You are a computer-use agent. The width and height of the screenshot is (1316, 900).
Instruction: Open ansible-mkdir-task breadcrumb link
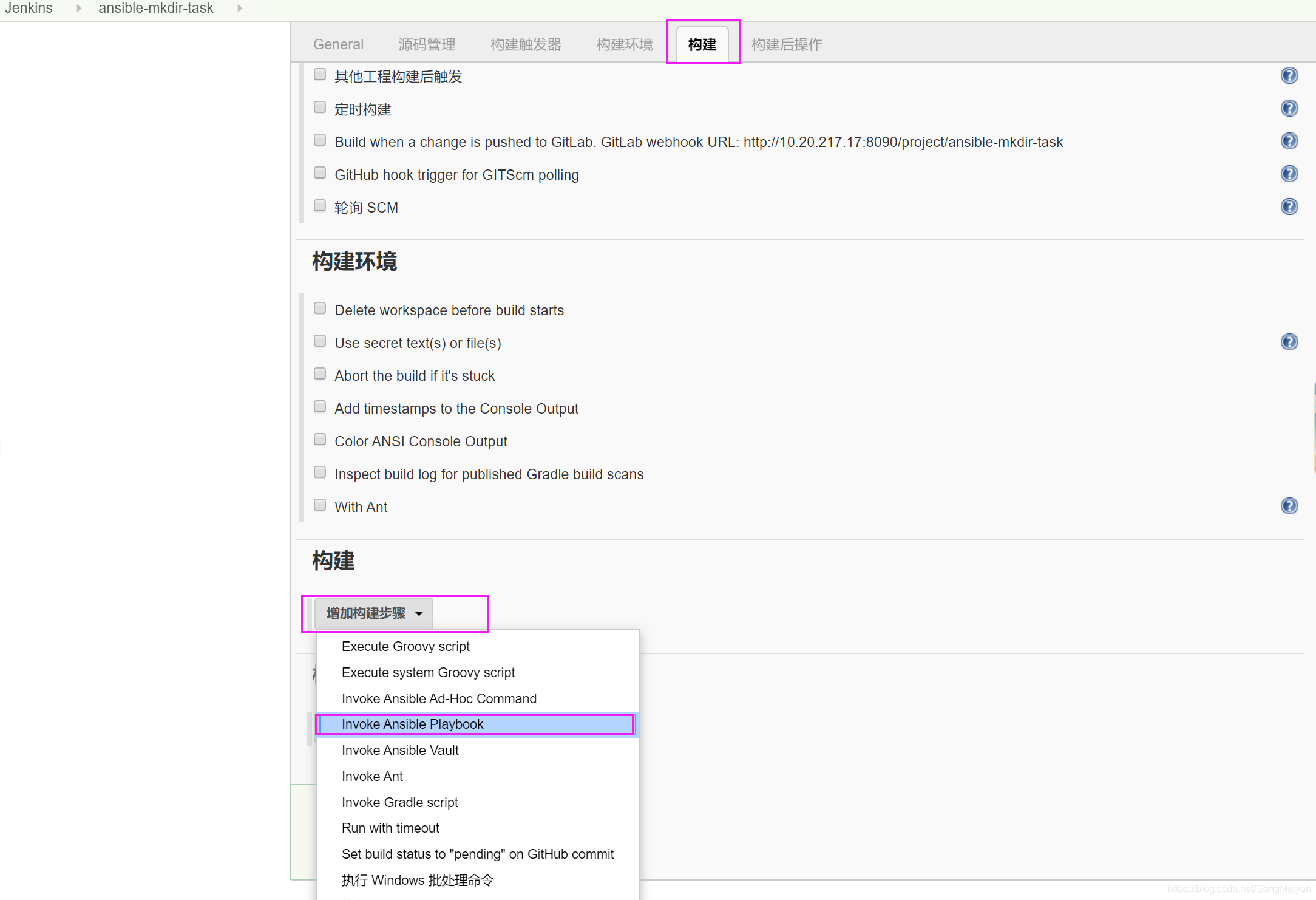coord(156,8)
